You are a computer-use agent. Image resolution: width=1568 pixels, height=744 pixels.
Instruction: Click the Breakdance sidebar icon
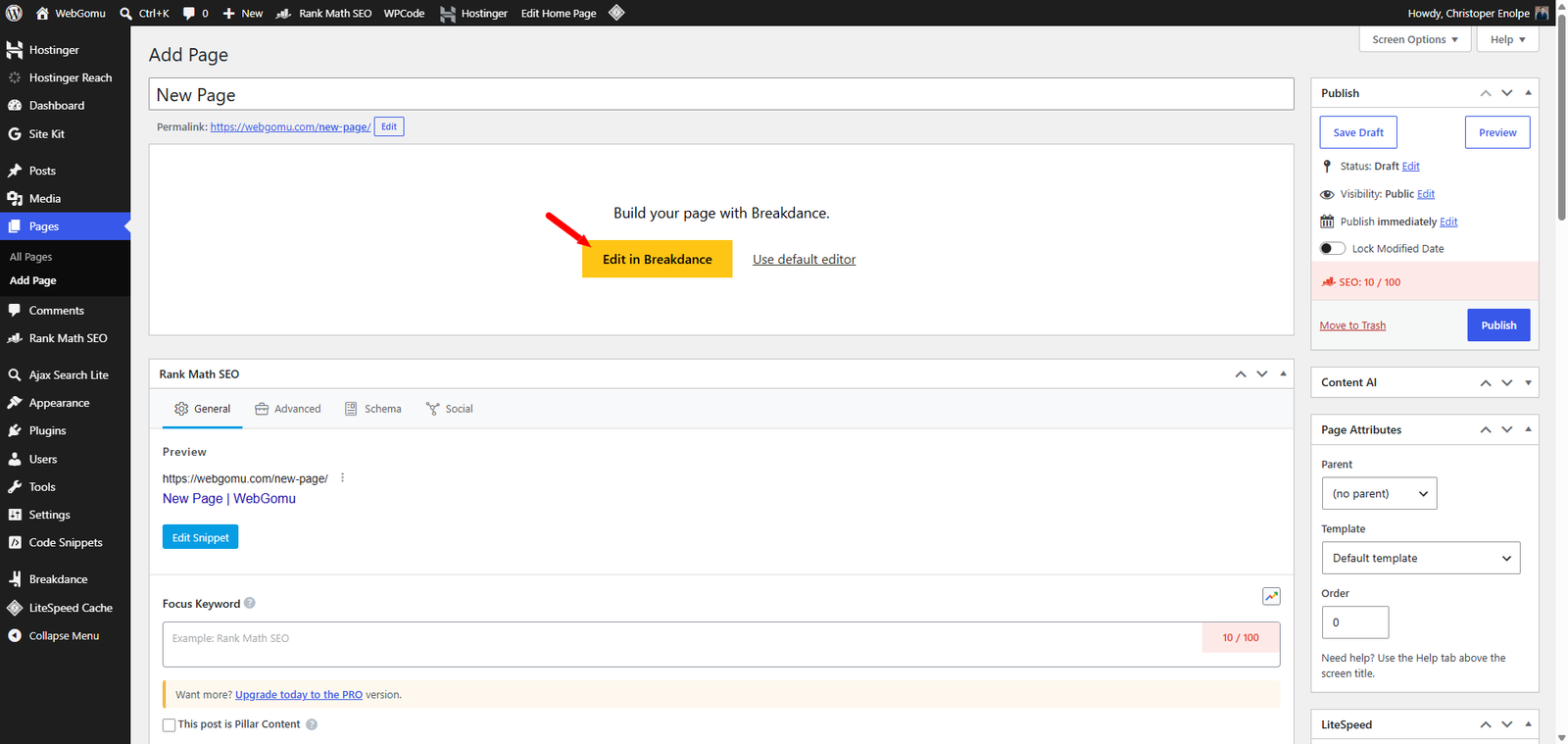coord(15,579)
